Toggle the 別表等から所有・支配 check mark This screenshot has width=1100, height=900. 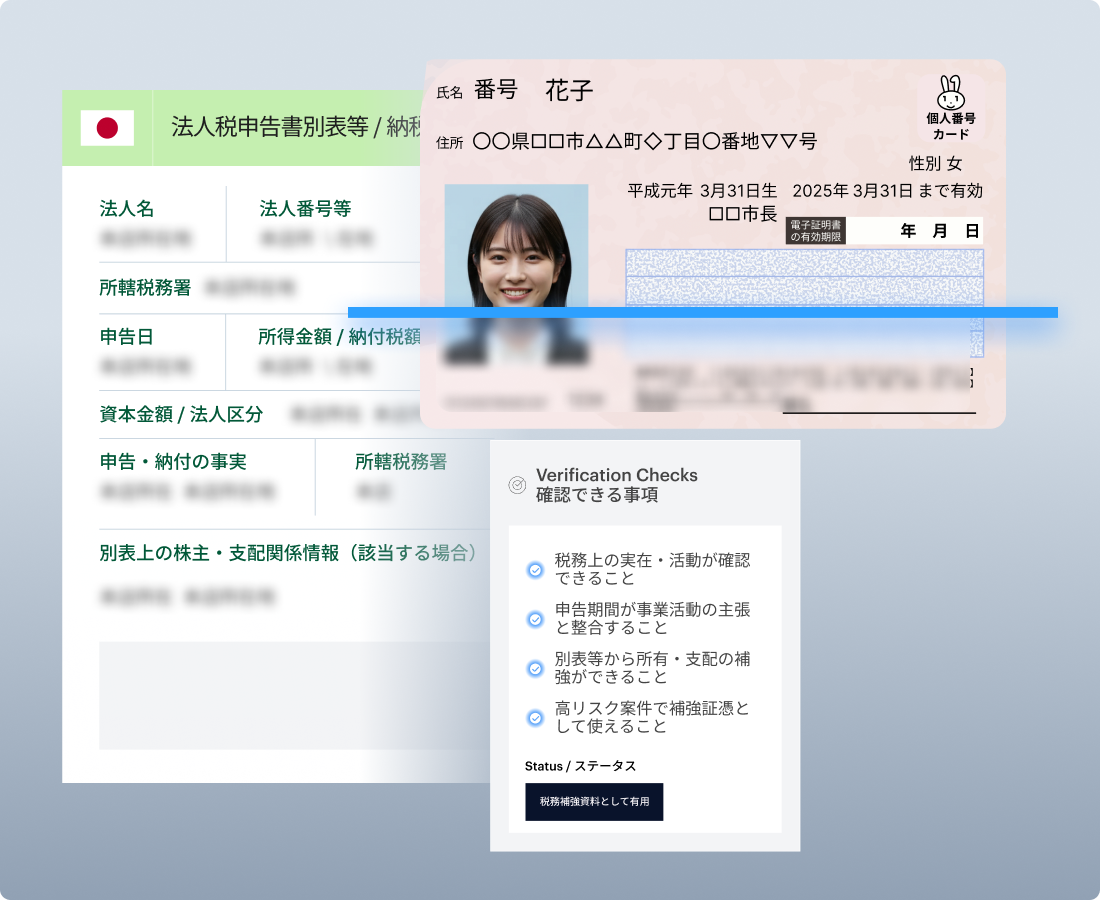pos(535,668)
